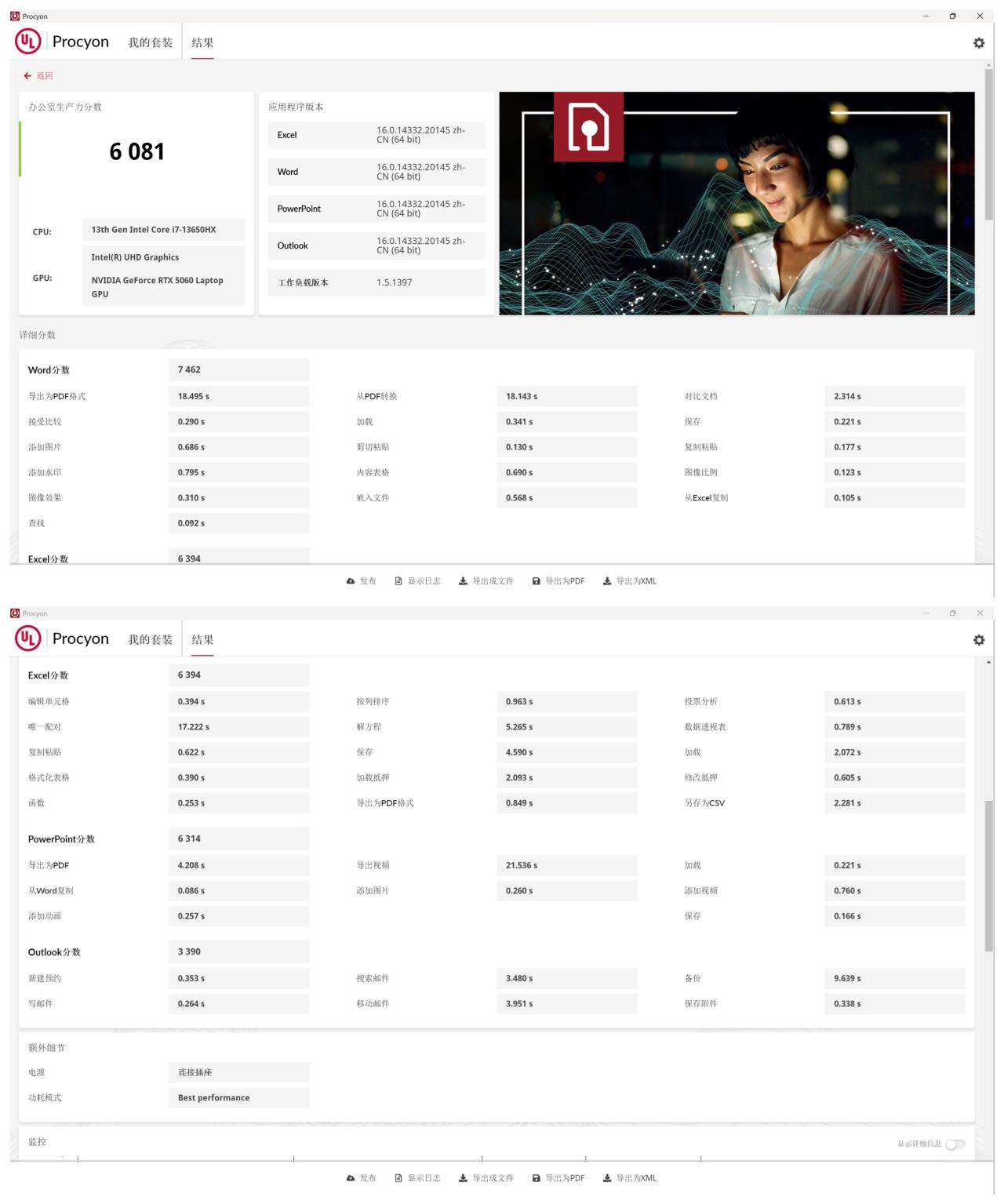Click the scrollbar thumb in window showing Outlook scores
1004x1204 pixels.
989,875
